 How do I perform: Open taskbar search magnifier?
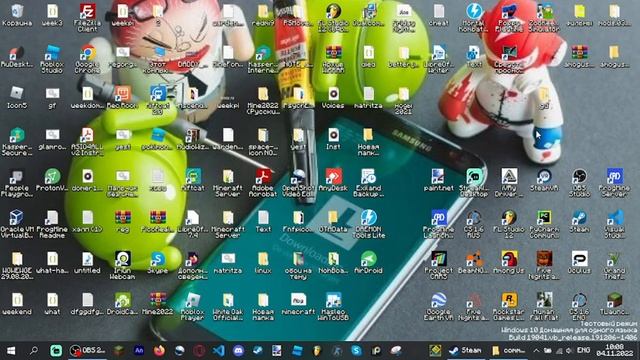(x=34, y=350)
